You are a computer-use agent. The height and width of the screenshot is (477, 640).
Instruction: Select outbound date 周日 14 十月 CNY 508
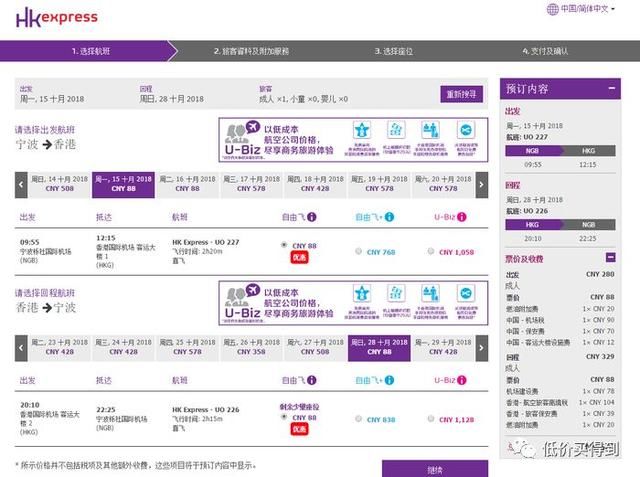(60, 184)
